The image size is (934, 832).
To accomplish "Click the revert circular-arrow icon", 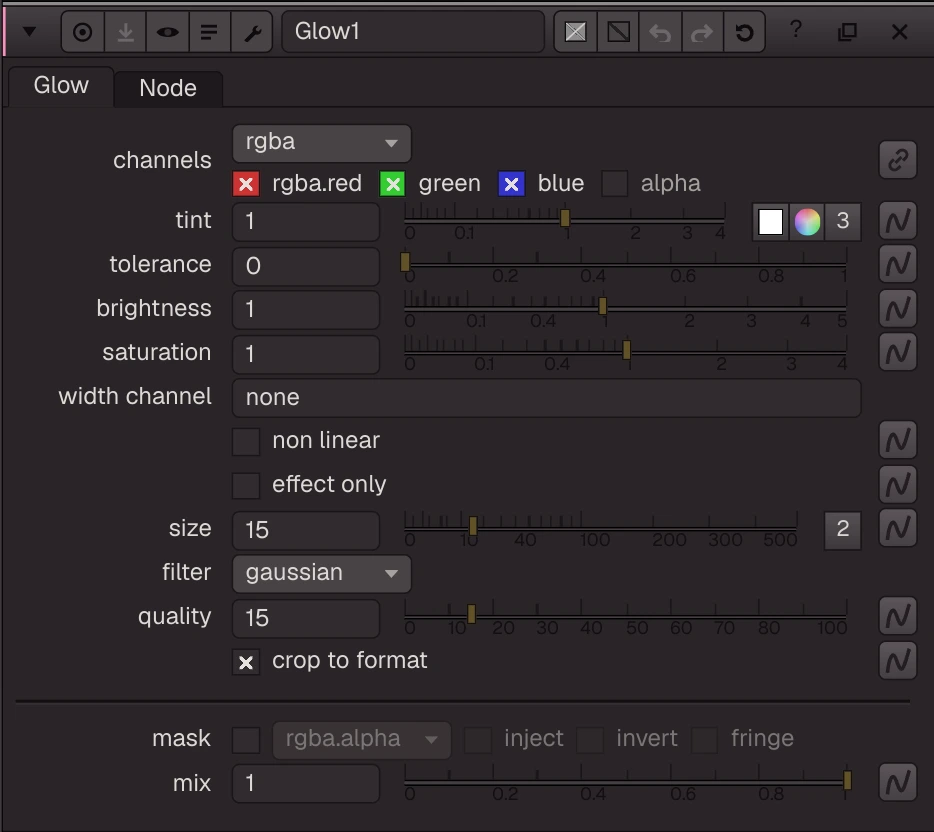I will pos(744,32).
